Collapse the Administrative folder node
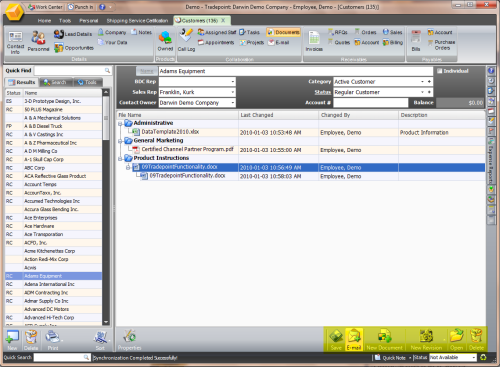The image size is (500, 367). click(x=120, y=124)
